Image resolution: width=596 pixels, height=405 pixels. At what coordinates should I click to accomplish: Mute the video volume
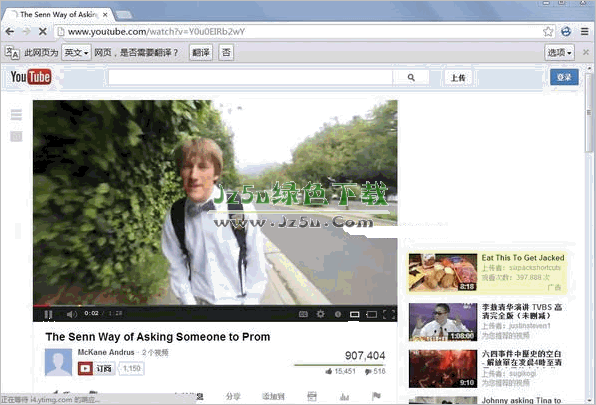(71, 314)
